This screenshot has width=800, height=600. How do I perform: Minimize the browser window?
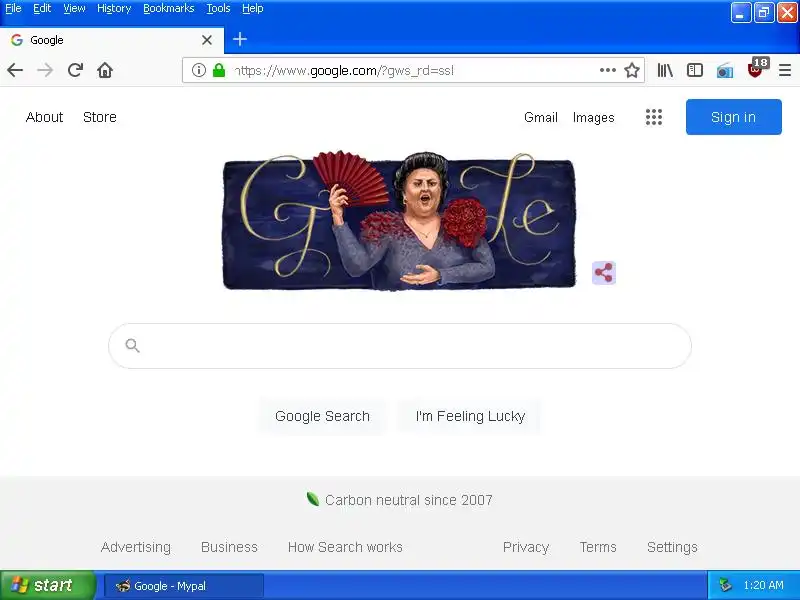(741, 13)
